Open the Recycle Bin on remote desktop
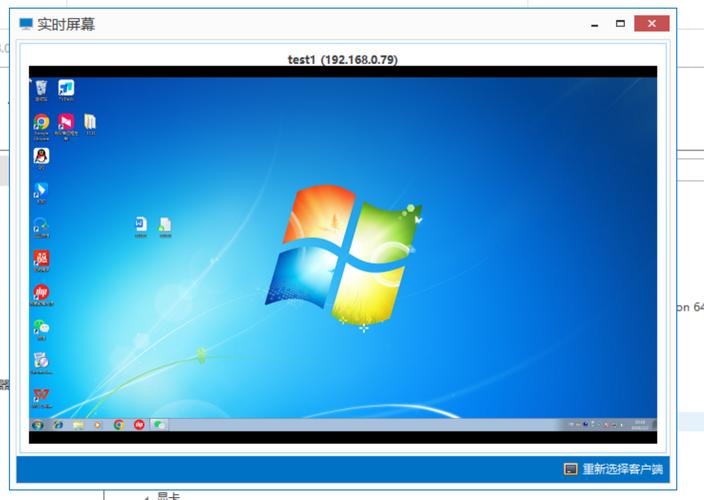 click(x=41, y=90)
